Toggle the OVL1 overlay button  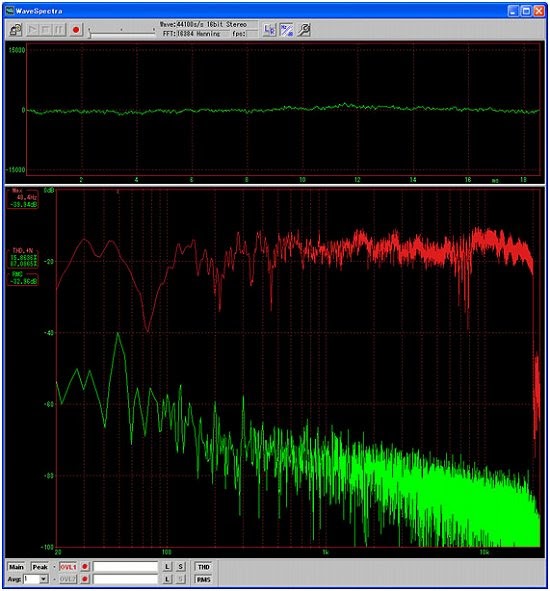(x=68, y=567)
